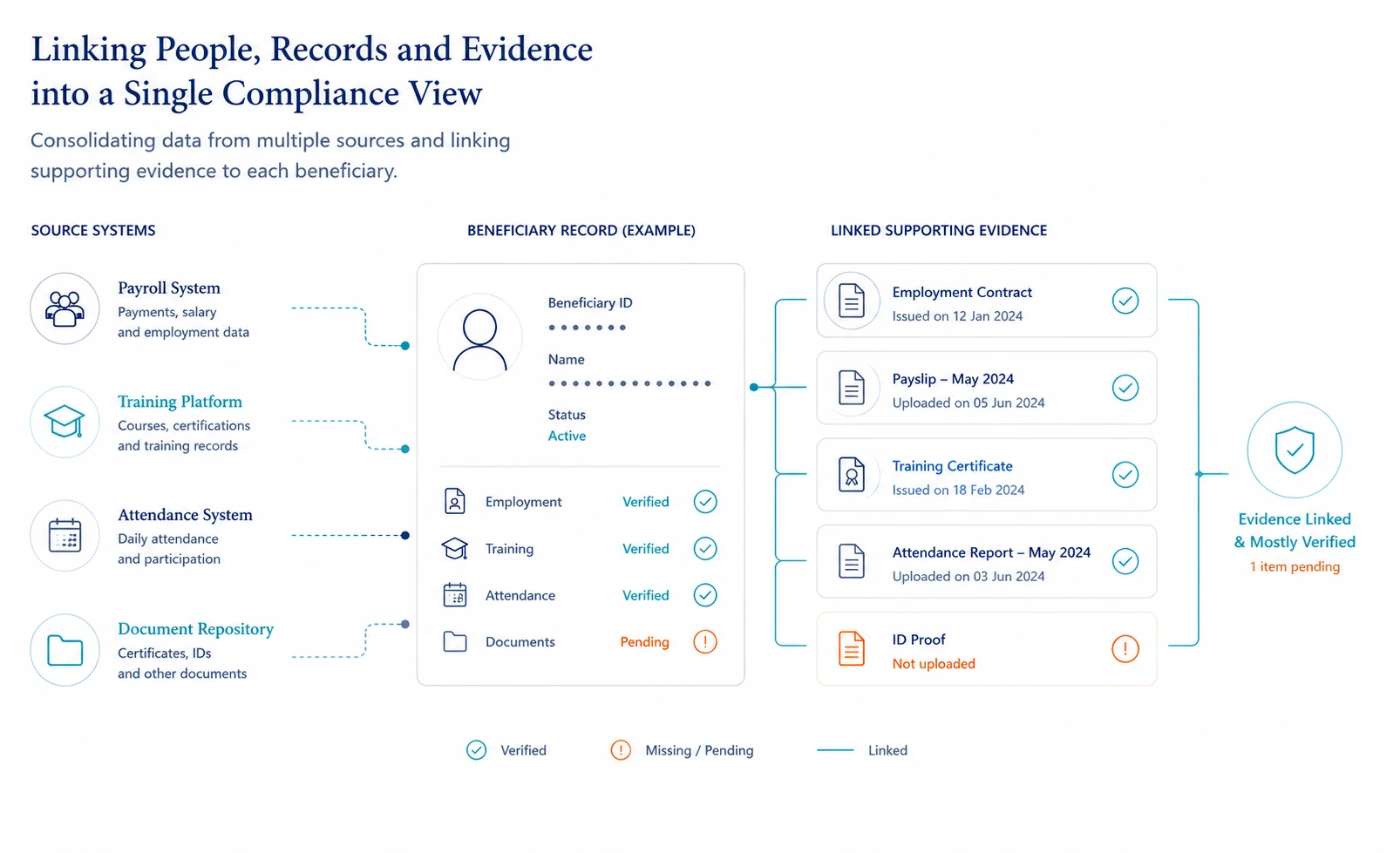Click the Attendance 'Verified' status text
The width and height of the screenshot is (1400, 853).
646,595
